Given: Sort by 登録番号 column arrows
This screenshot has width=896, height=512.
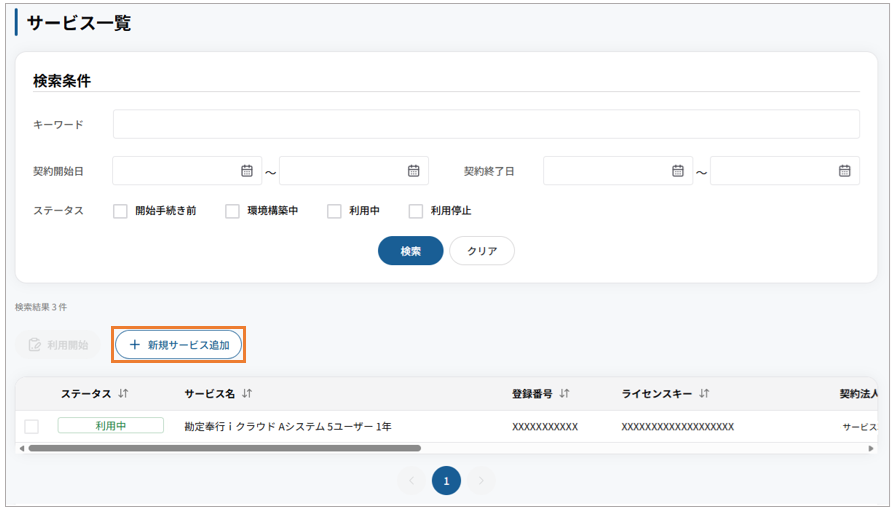Looking at the screenshot, I should pyautogui.click(x=565, y=393).
